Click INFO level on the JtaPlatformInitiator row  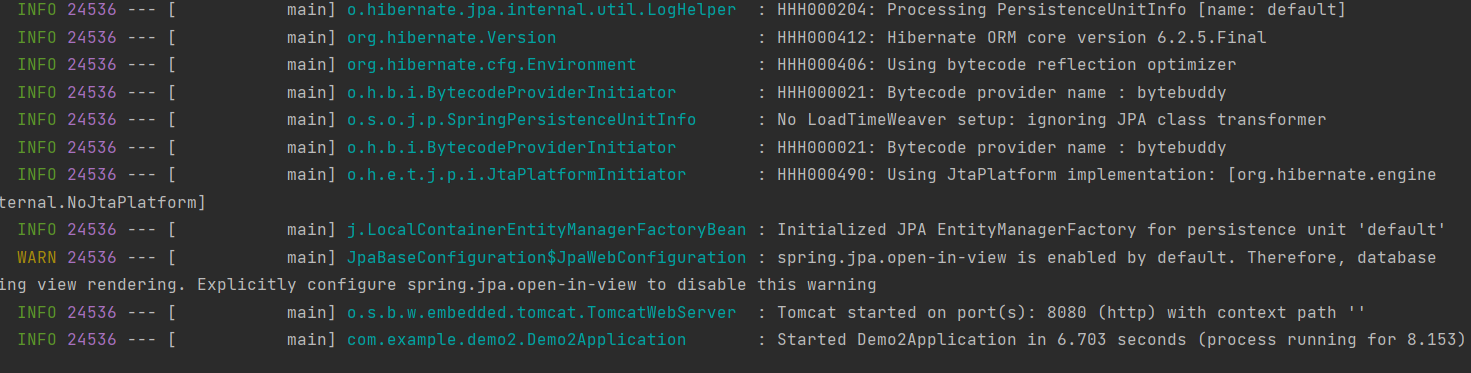click(x=37, y=175)
